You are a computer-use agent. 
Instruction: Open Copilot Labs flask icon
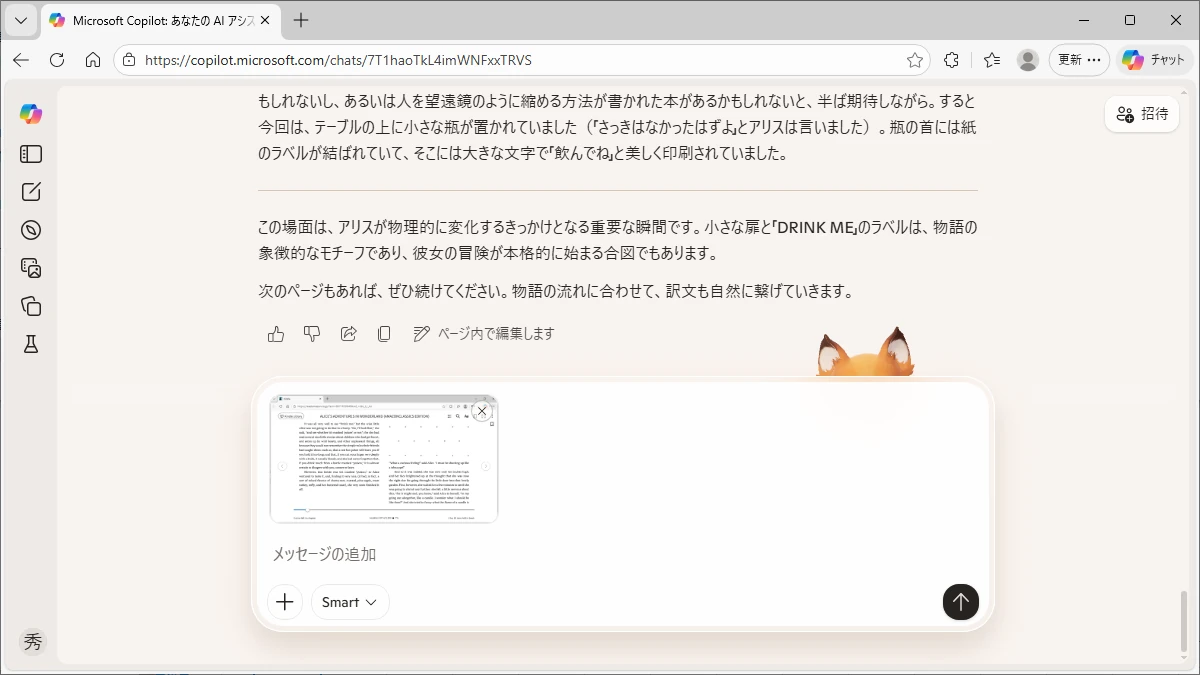tap(31, 344)
